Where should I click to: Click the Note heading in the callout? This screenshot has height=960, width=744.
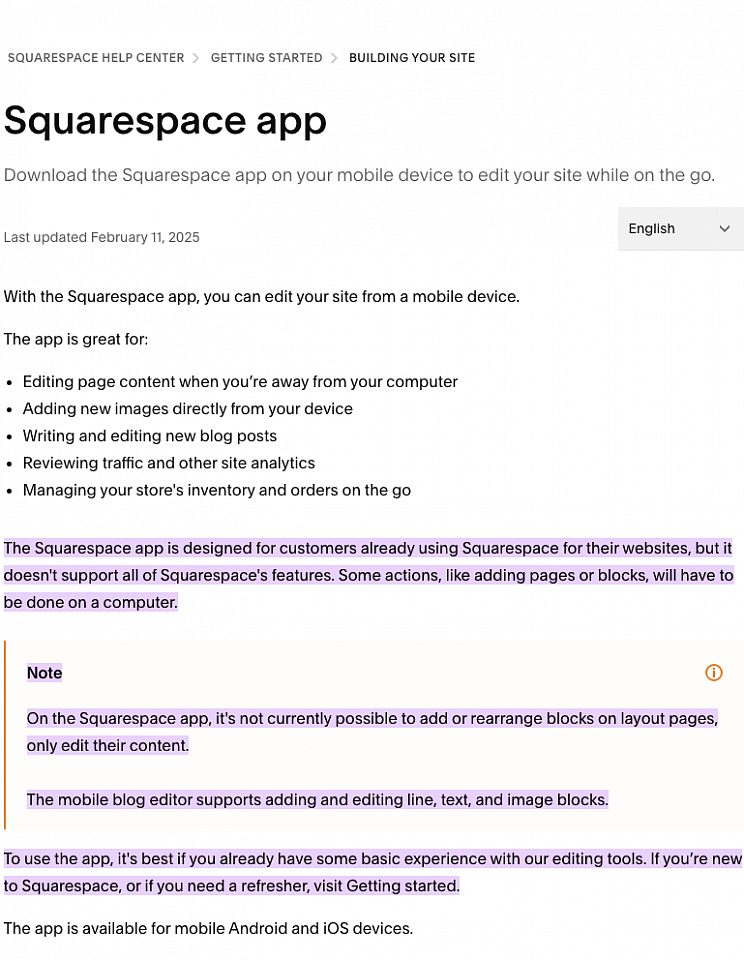[45, 673]
